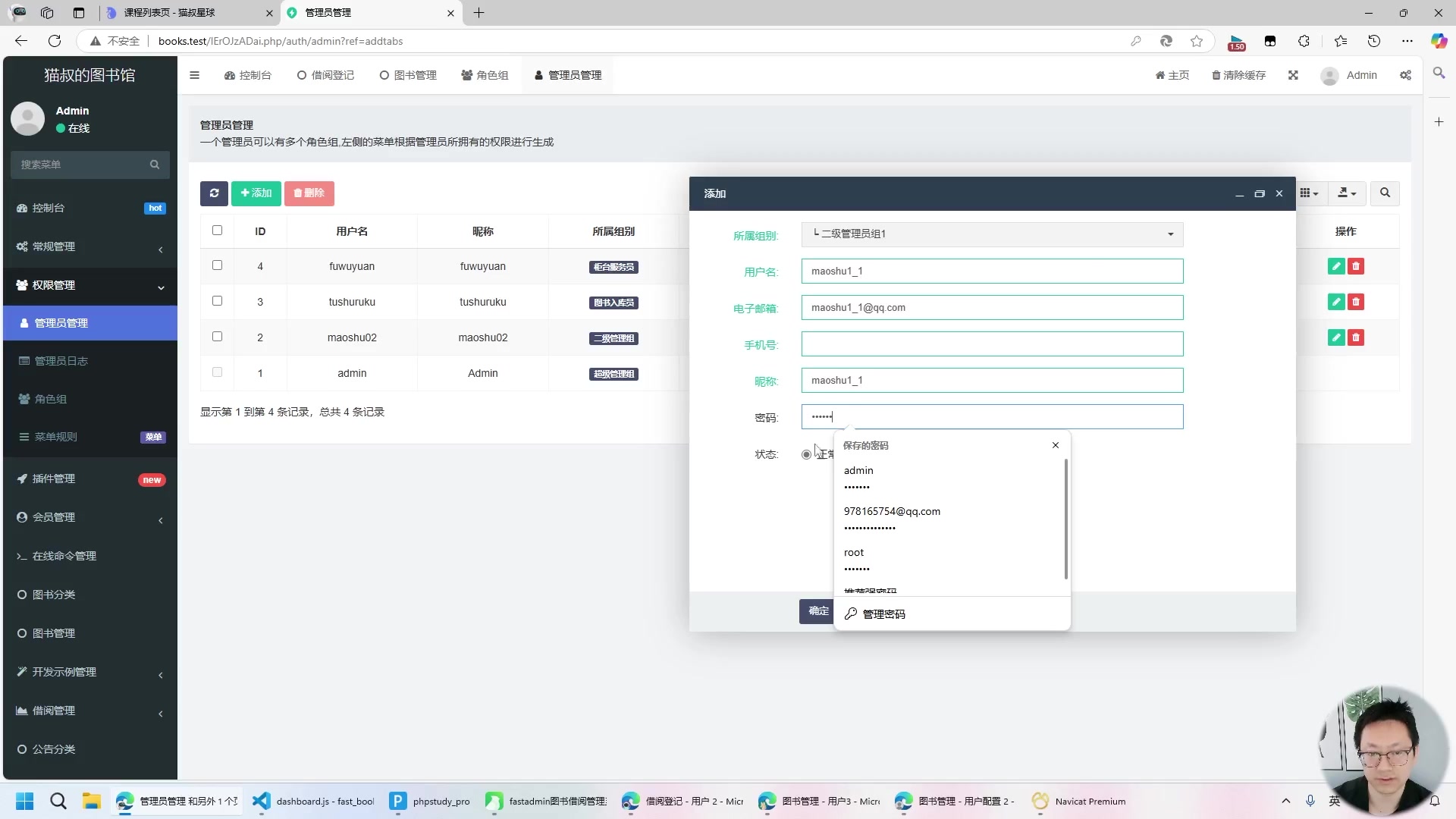Switch to the 图书管理 tab
This screenshot has width=1456, height=819.
[408, 75]
